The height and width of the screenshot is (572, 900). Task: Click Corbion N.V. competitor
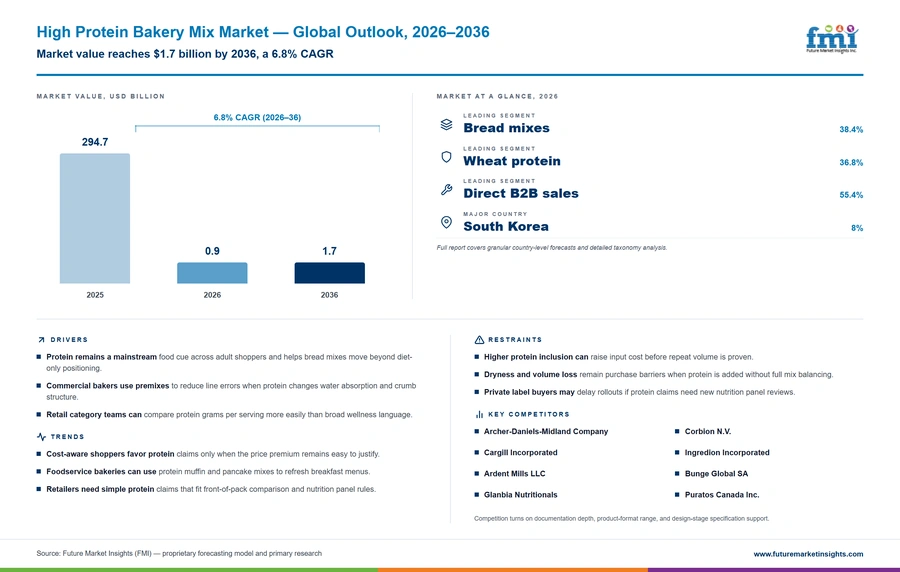pyautogui.click(x=708, y=431)
